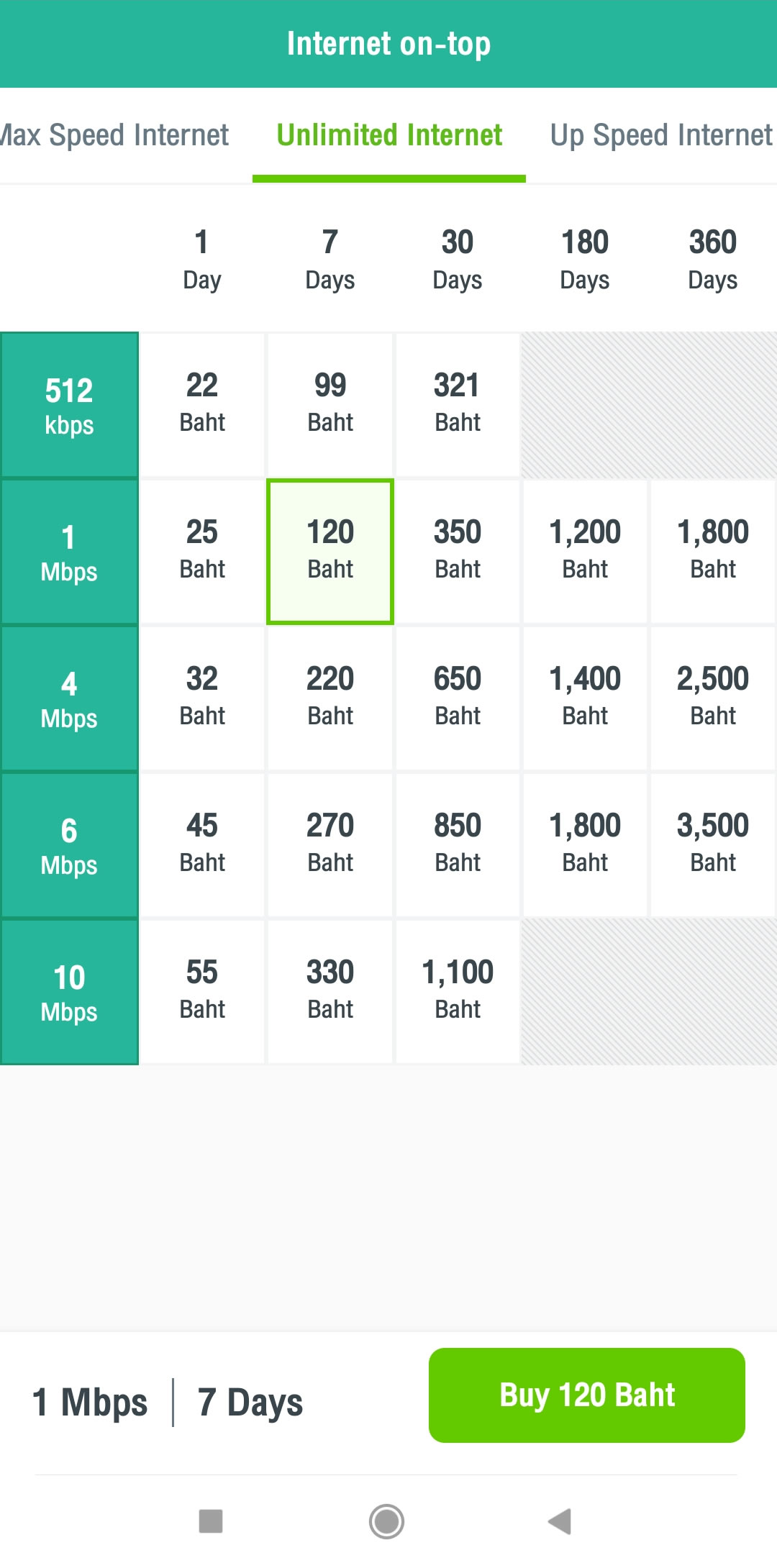Choose the 99 Baht 7-day package
Image resolution: width=777 pixels, height=1568 pixels.
click(330, 404)
